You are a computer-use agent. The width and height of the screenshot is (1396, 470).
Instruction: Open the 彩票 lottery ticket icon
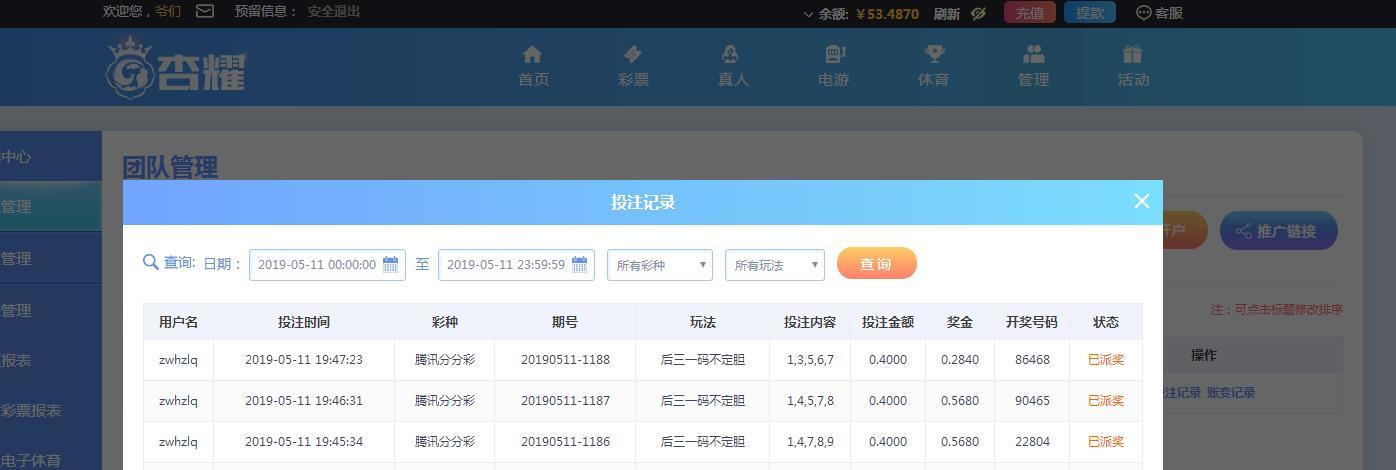[633, 54]
